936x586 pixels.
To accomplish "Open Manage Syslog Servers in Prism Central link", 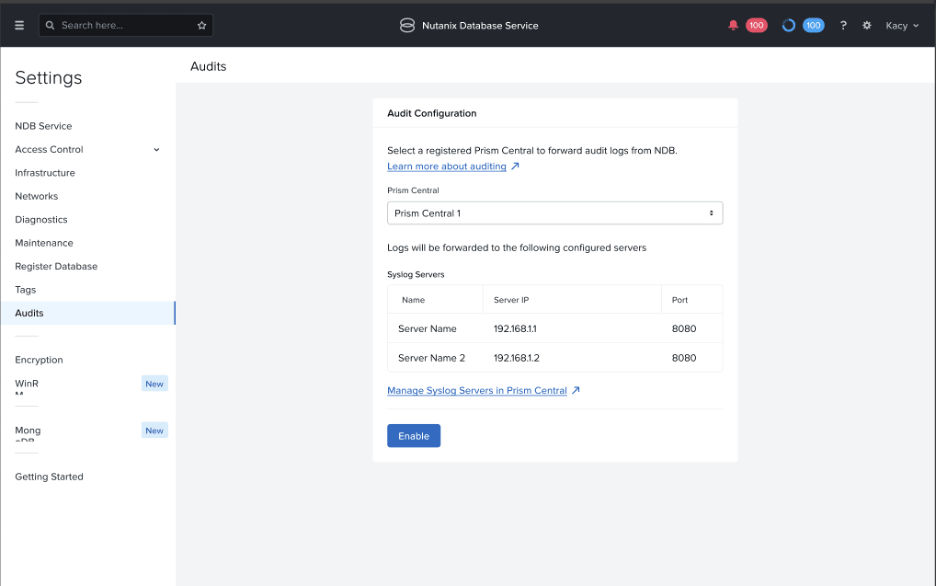I will click(477, 390).
